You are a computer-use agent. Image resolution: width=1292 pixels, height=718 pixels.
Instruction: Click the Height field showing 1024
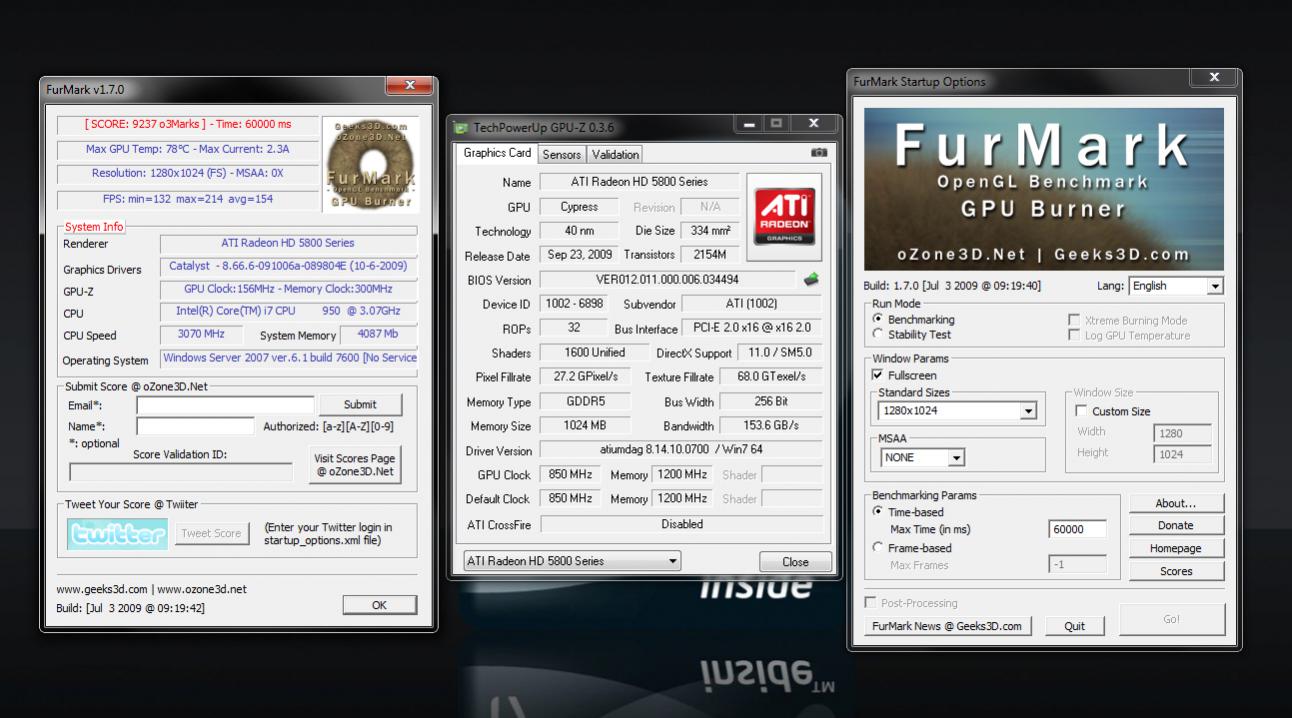click(1182, 454)
